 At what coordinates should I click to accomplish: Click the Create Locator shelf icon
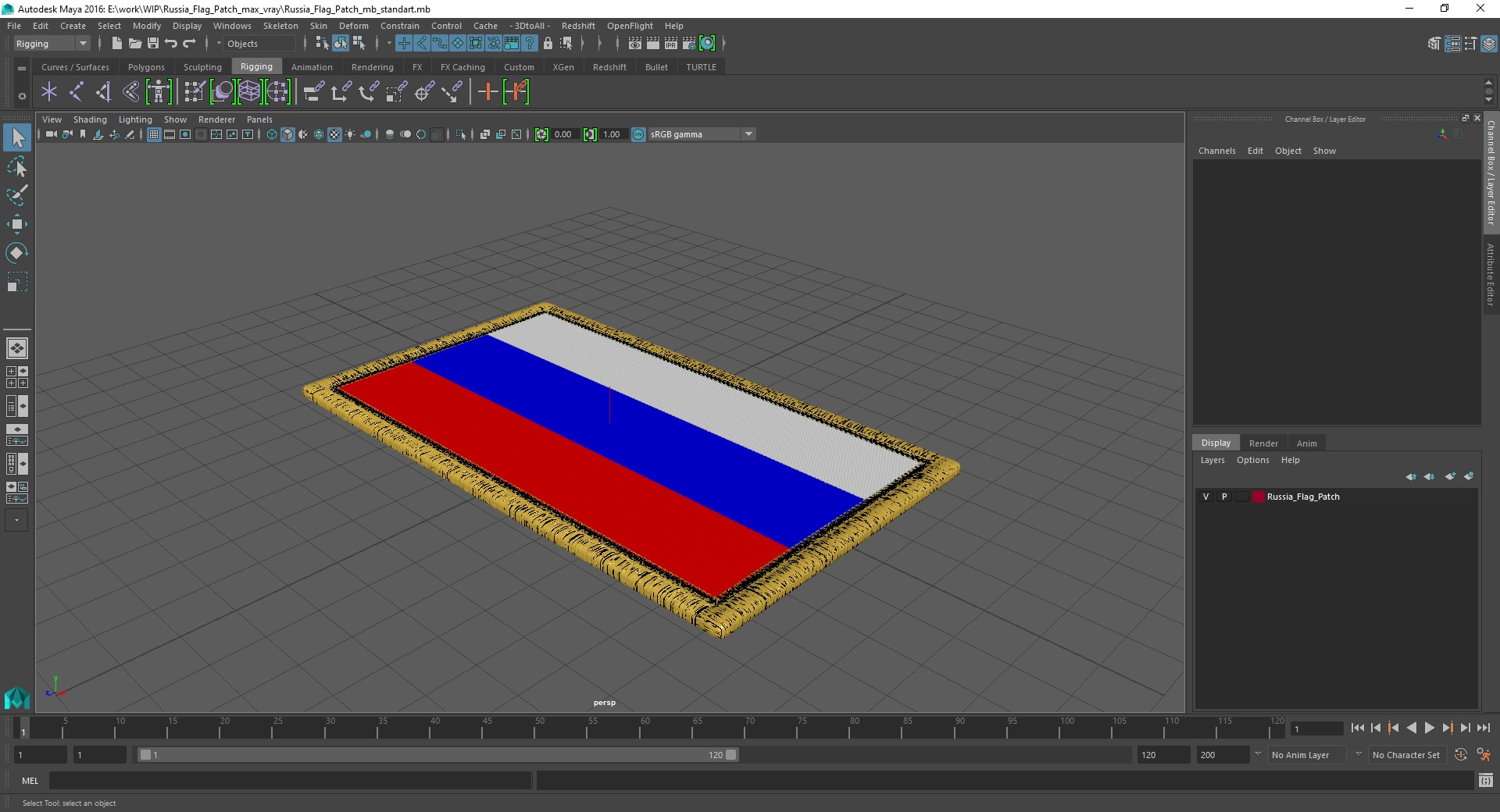[49, 92]
